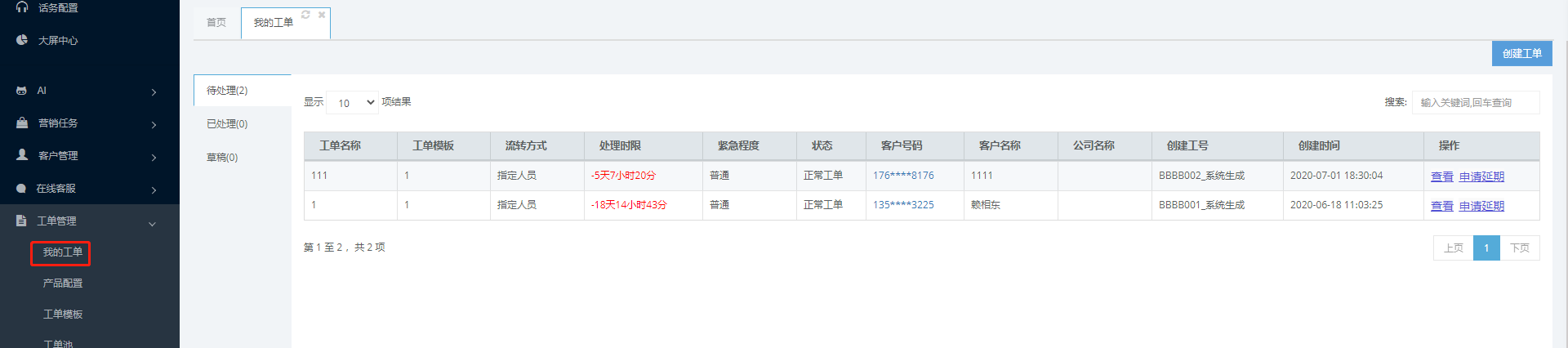Open the results-per-page dropdown showing 10
Screen dimensions: 1568x348
click(x=352, y=102)
